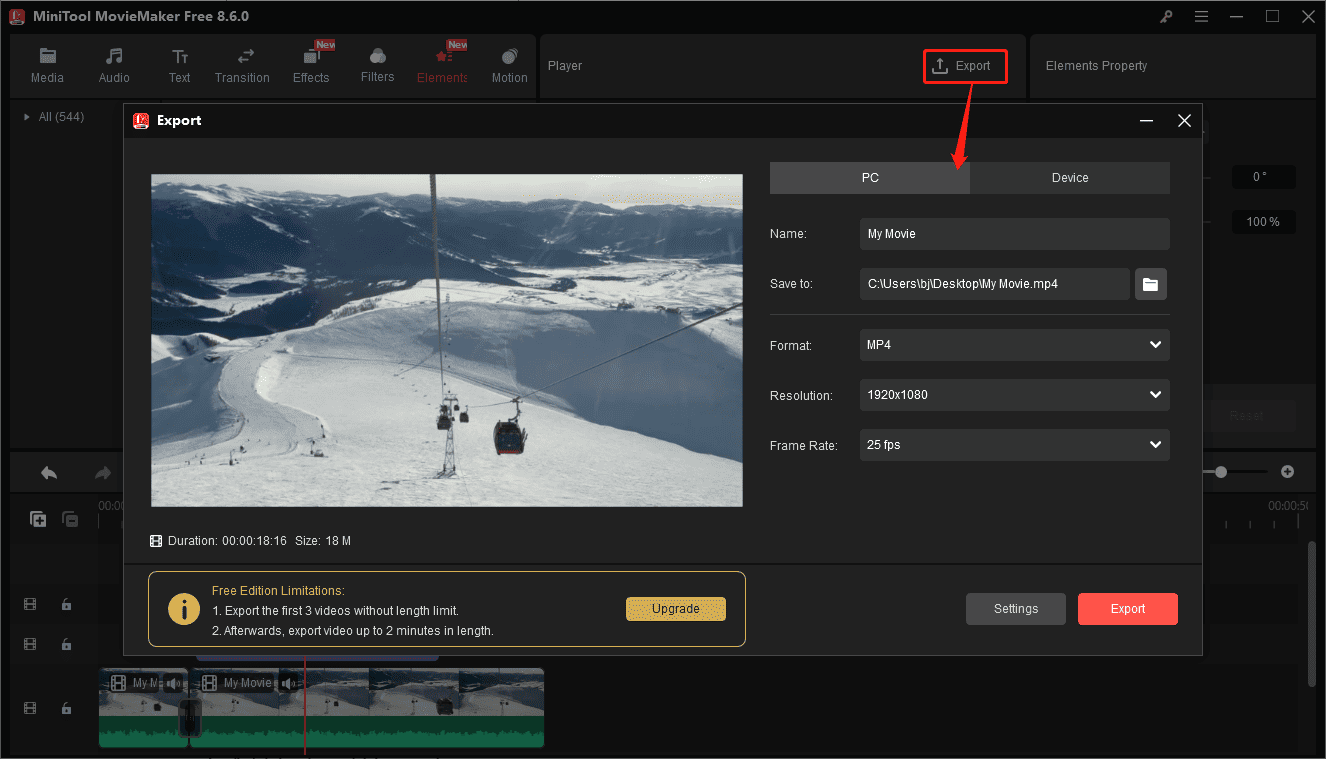1326x759 pixels.
Task: Click the MiniTool MovieMaker logo in title bar
Action: (17, 16)
